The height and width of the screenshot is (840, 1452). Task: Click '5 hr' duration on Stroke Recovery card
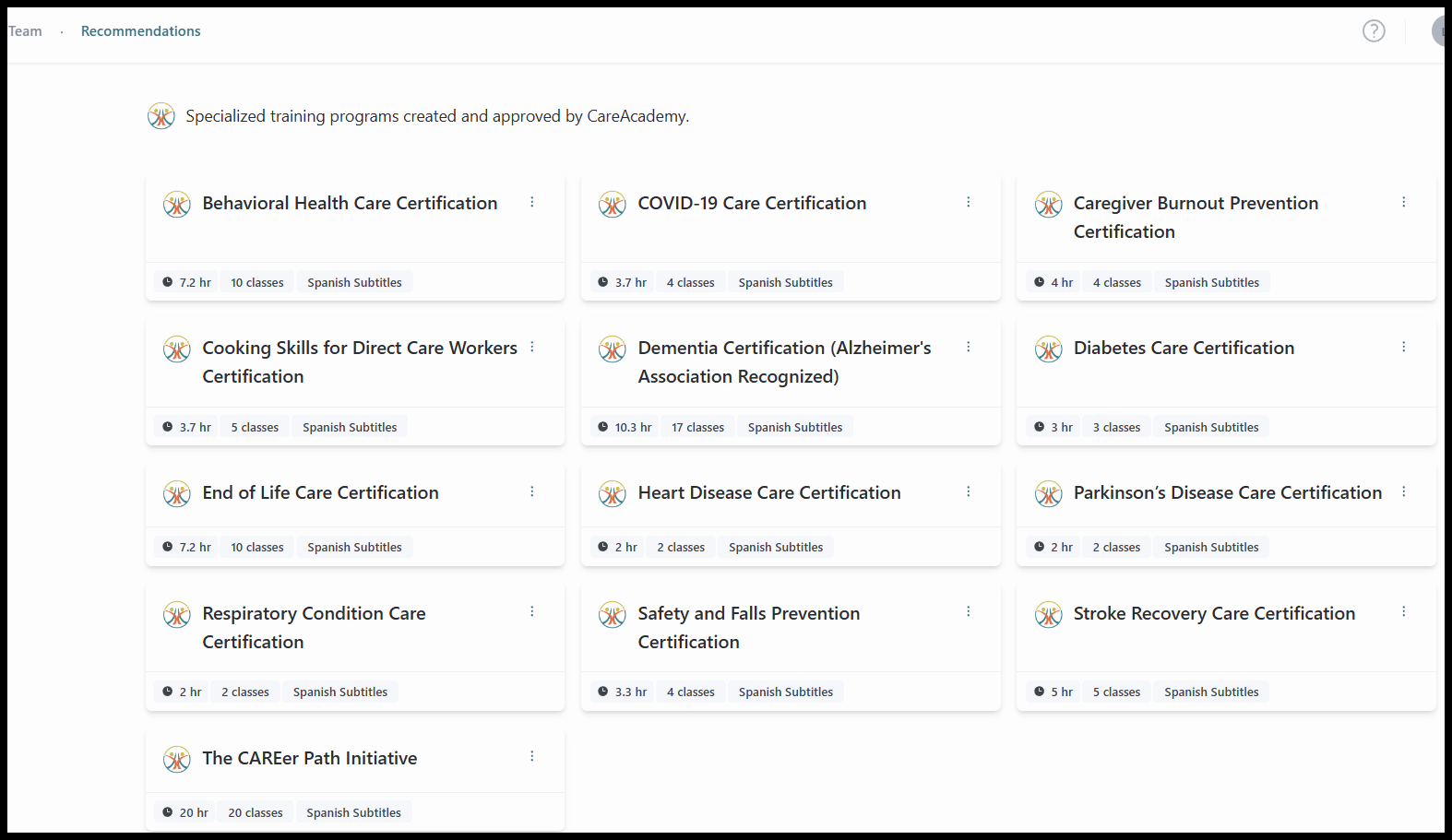point(1053,692)
